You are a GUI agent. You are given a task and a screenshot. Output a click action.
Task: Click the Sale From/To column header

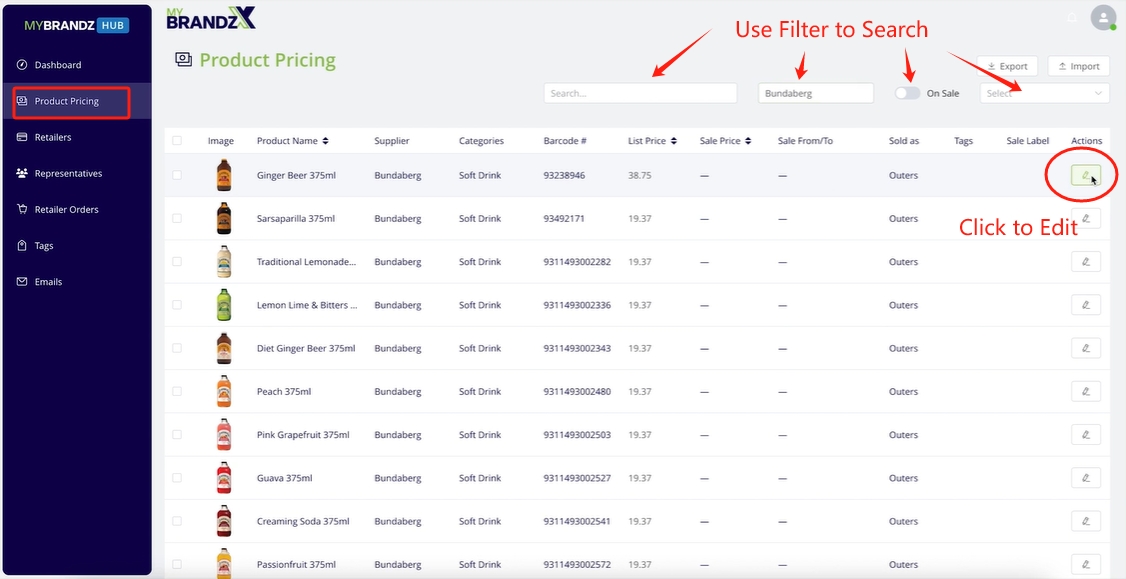[805, 141]
